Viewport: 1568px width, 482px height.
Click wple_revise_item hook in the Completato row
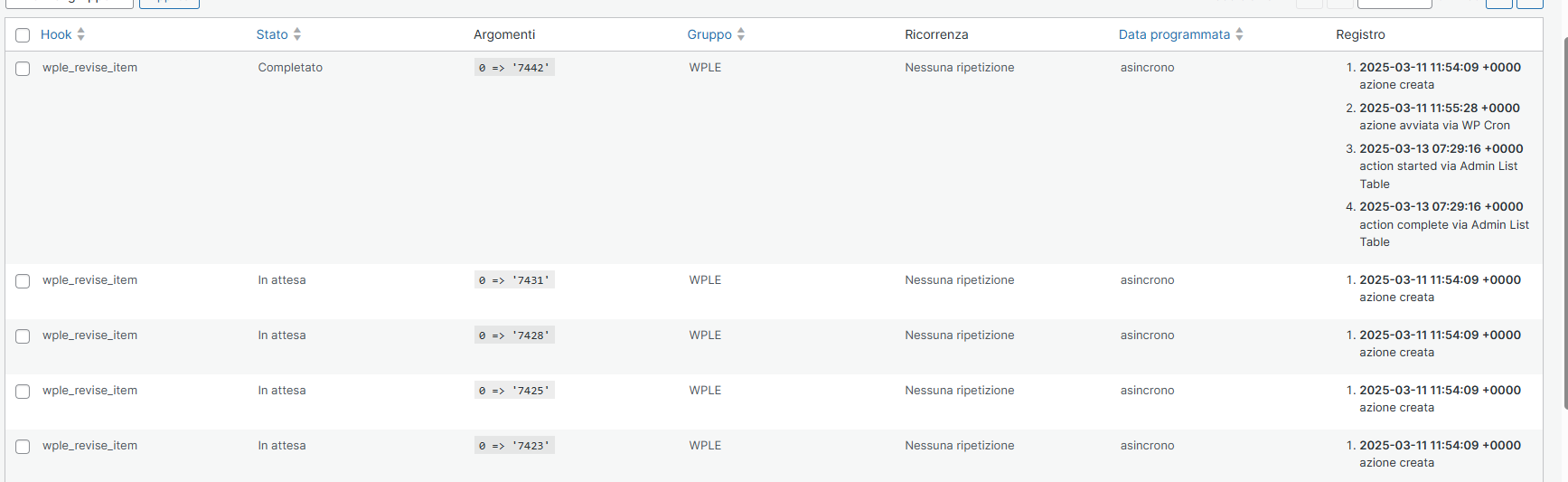89,68
